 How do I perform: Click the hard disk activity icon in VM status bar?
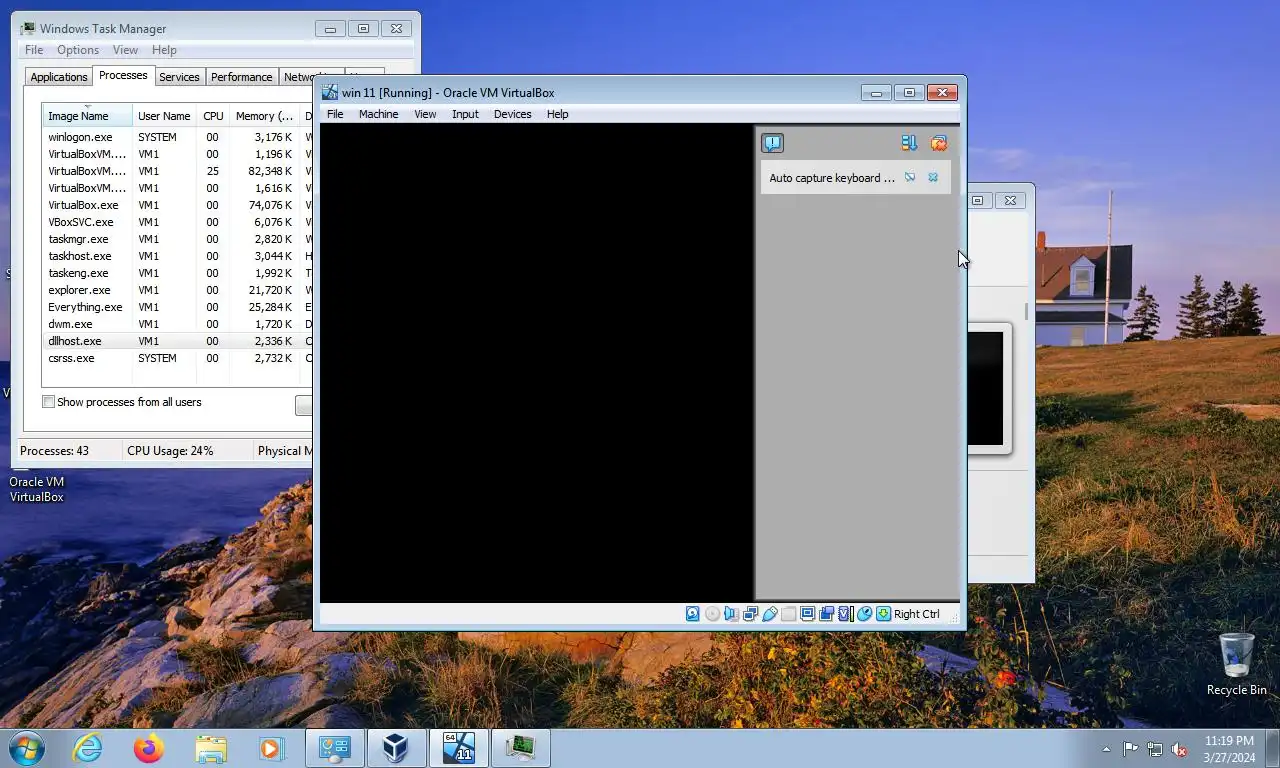[x=692, y=614]
